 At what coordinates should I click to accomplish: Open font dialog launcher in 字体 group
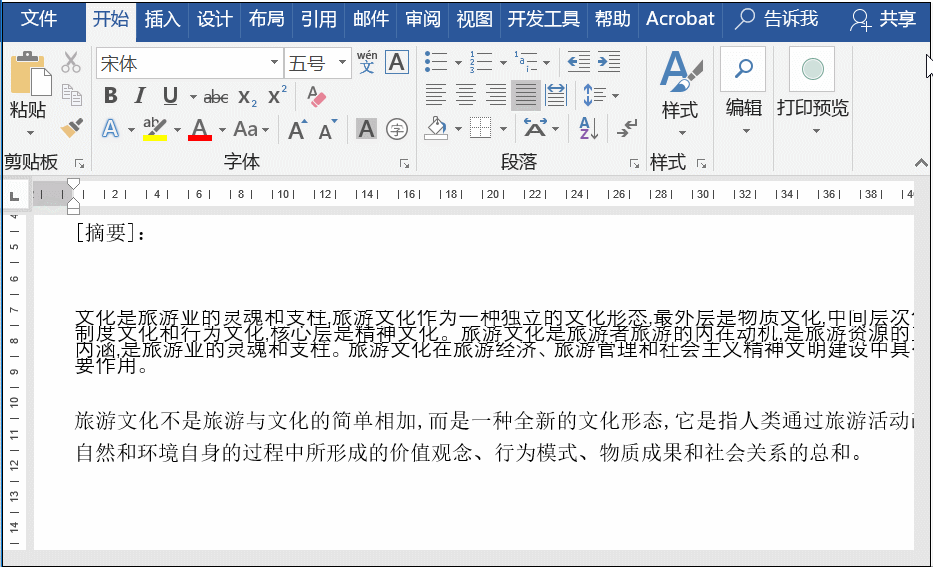coord(405,164)
